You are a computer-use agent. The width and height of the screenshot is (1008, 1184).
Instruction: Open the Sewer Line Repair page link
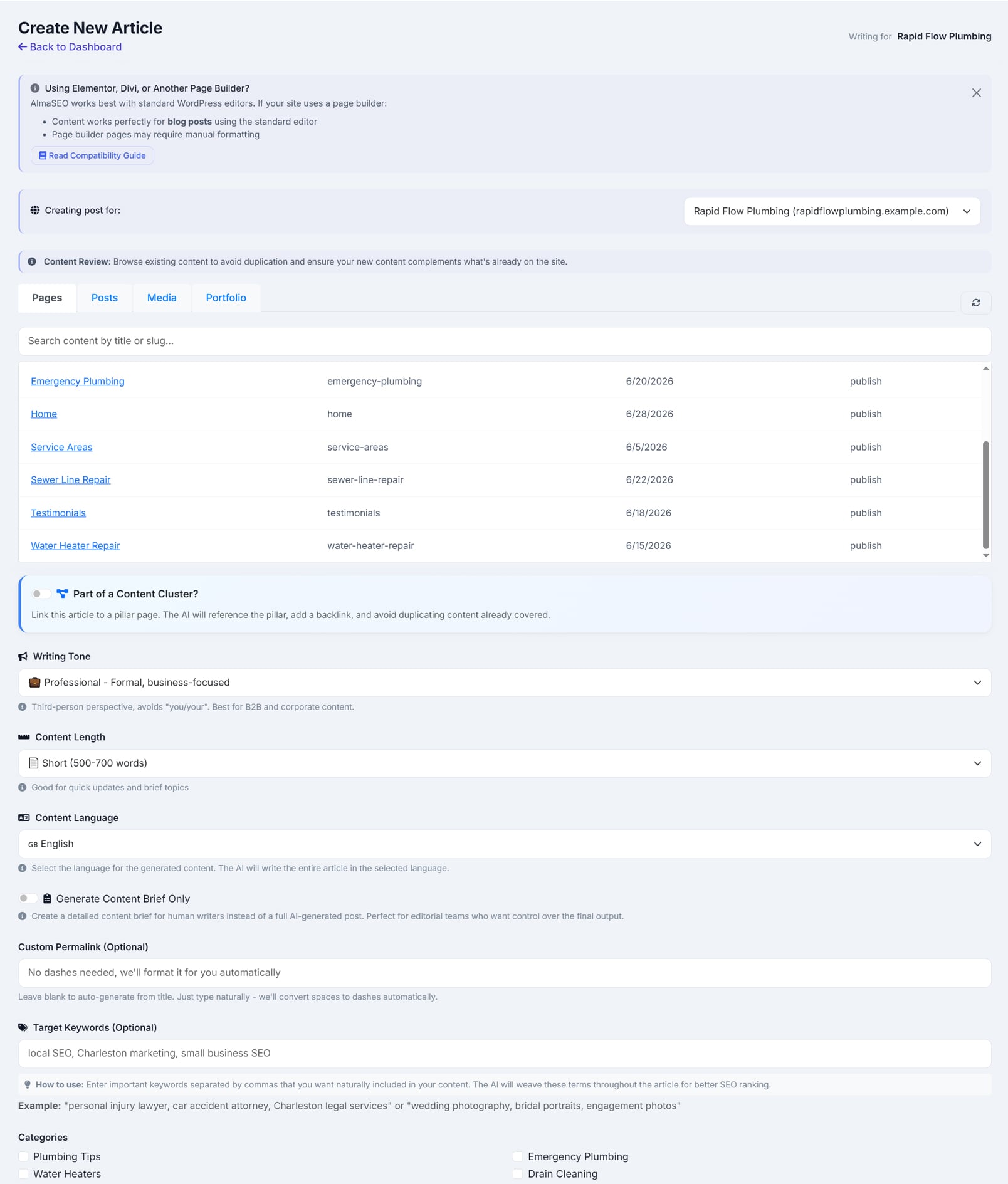(71, 479)
